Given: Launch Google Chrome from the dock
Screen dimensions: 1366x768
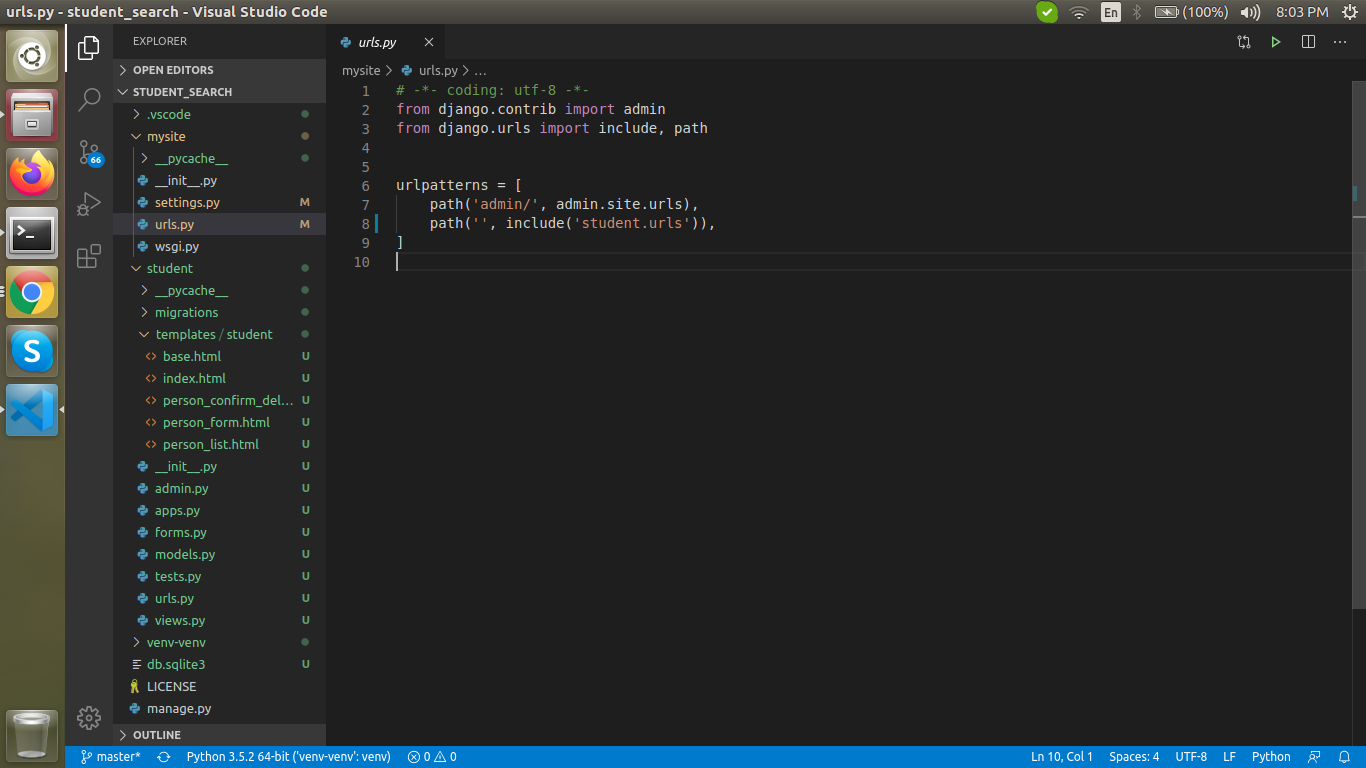Looking at the screenshot, I should tap(32, 292).
